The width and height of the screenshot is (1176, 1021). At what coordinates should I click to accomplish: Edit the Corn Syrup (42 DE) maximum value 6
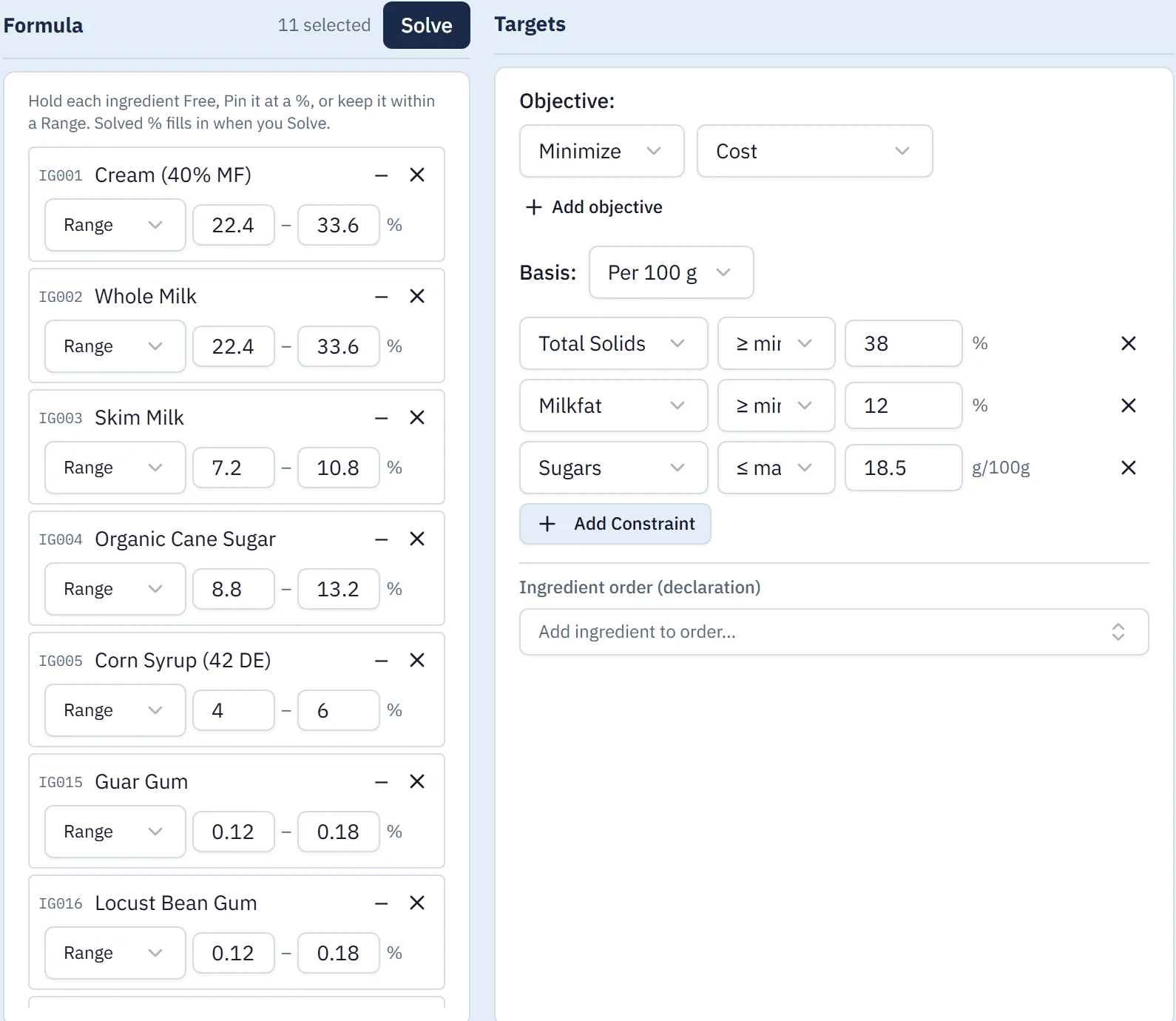(339, 710)
